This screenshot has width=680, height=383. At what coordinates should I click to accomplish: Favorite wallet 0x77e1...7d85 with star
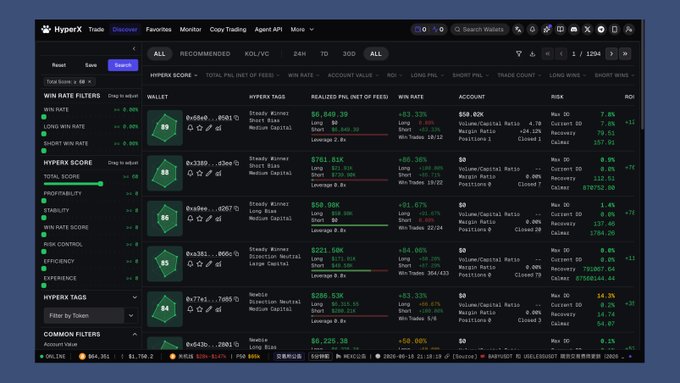[199, 309]
